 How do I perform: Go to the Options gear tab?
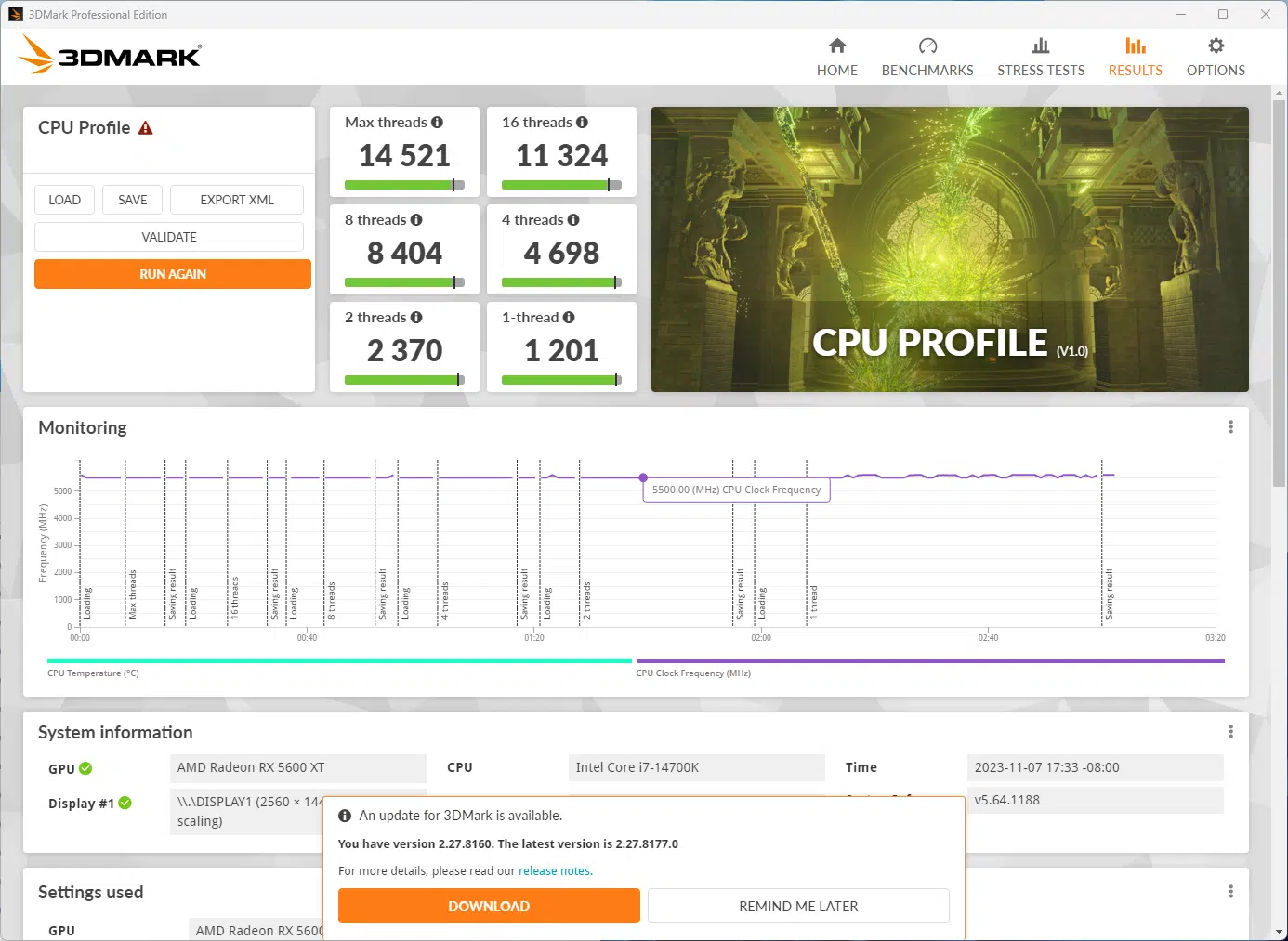click(x=1215, y=46)
